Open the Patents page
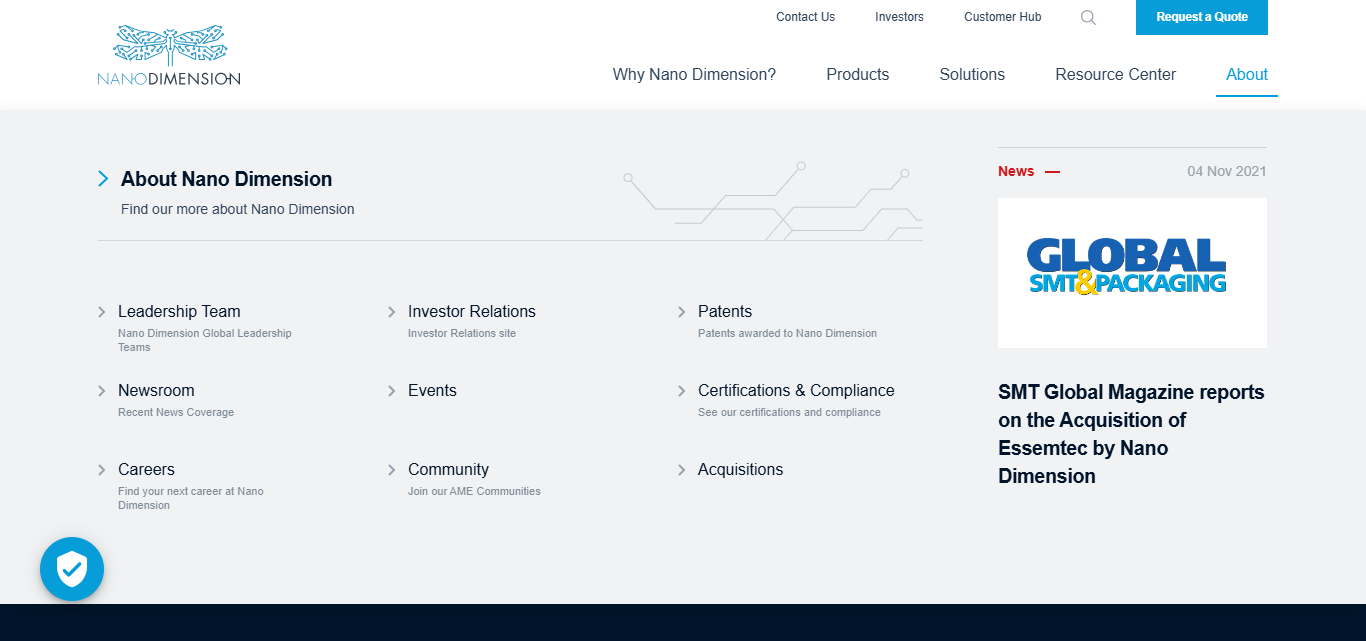 pos(725,312)
